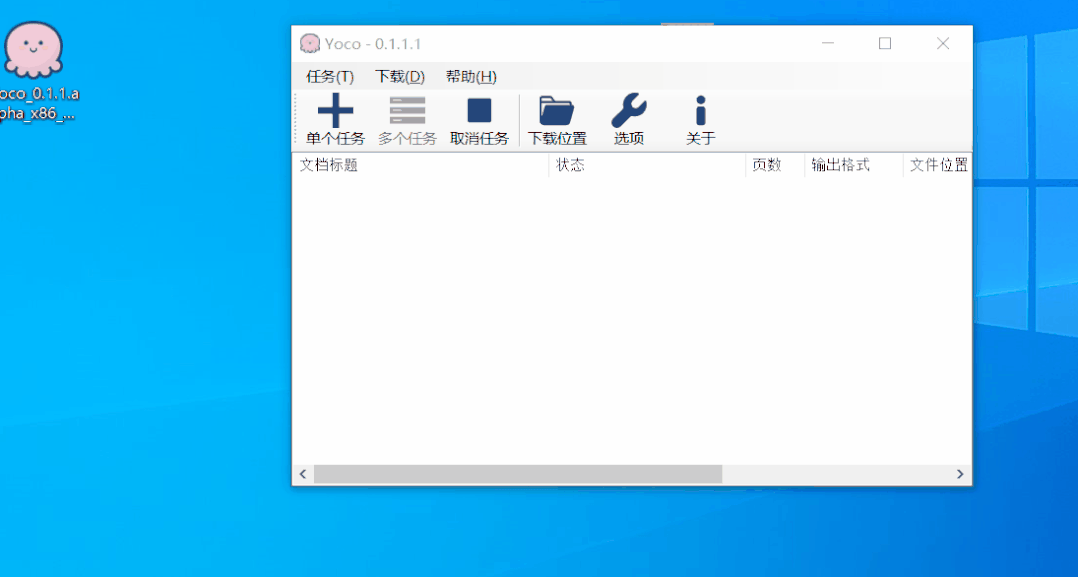Viewport: 1078px width, 577px height.
Task: Expand the 帮助(H) menu
Action: click(x=471, y=77)
